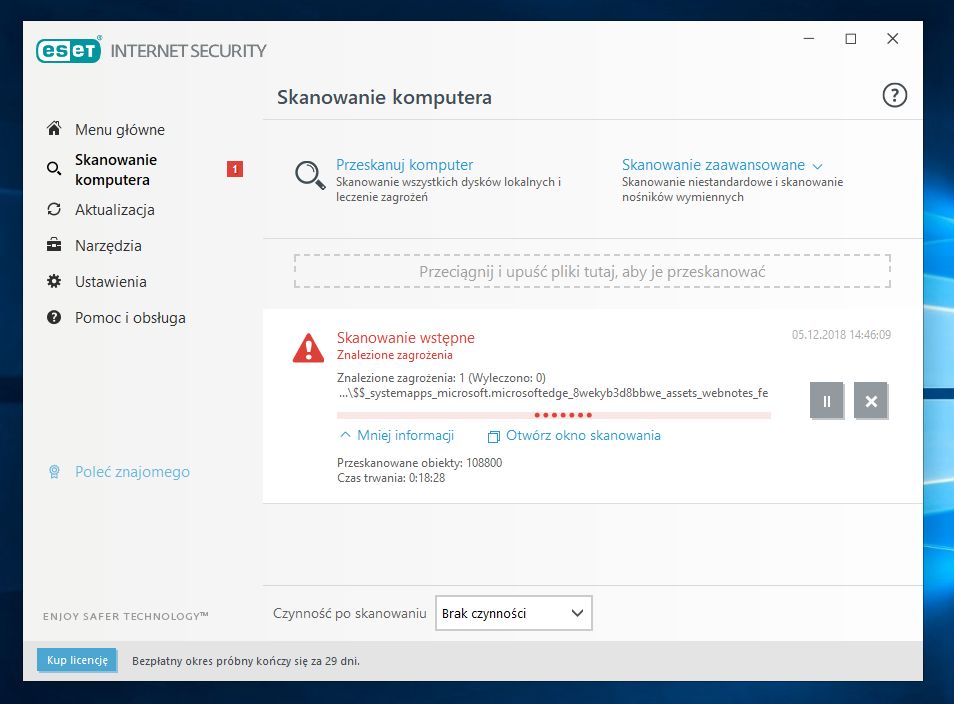Click the red notification badge showing 1

tap(235, 169)
